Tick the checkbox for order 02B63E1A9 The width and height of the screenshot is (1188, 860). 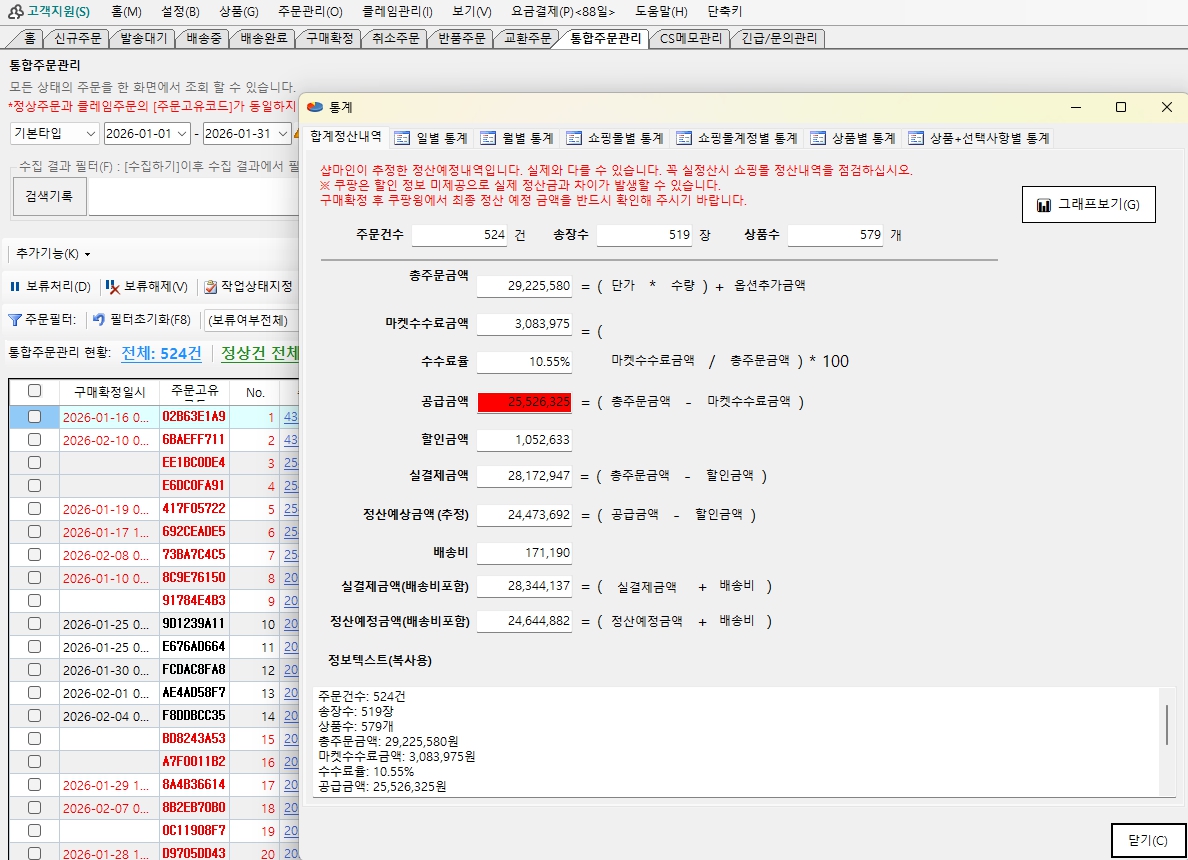34,416
